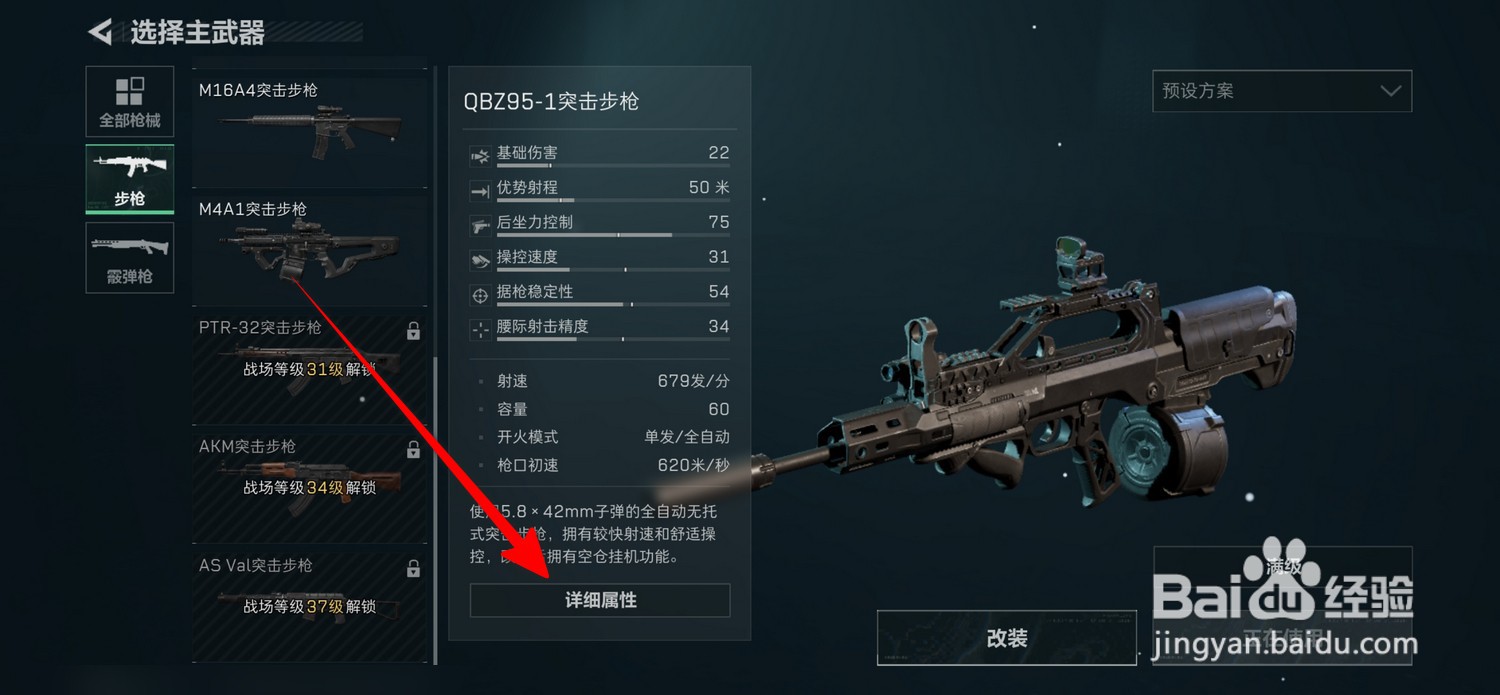Click the 据枪稳定性 crosshair stat icon

[x=480, y=294]
